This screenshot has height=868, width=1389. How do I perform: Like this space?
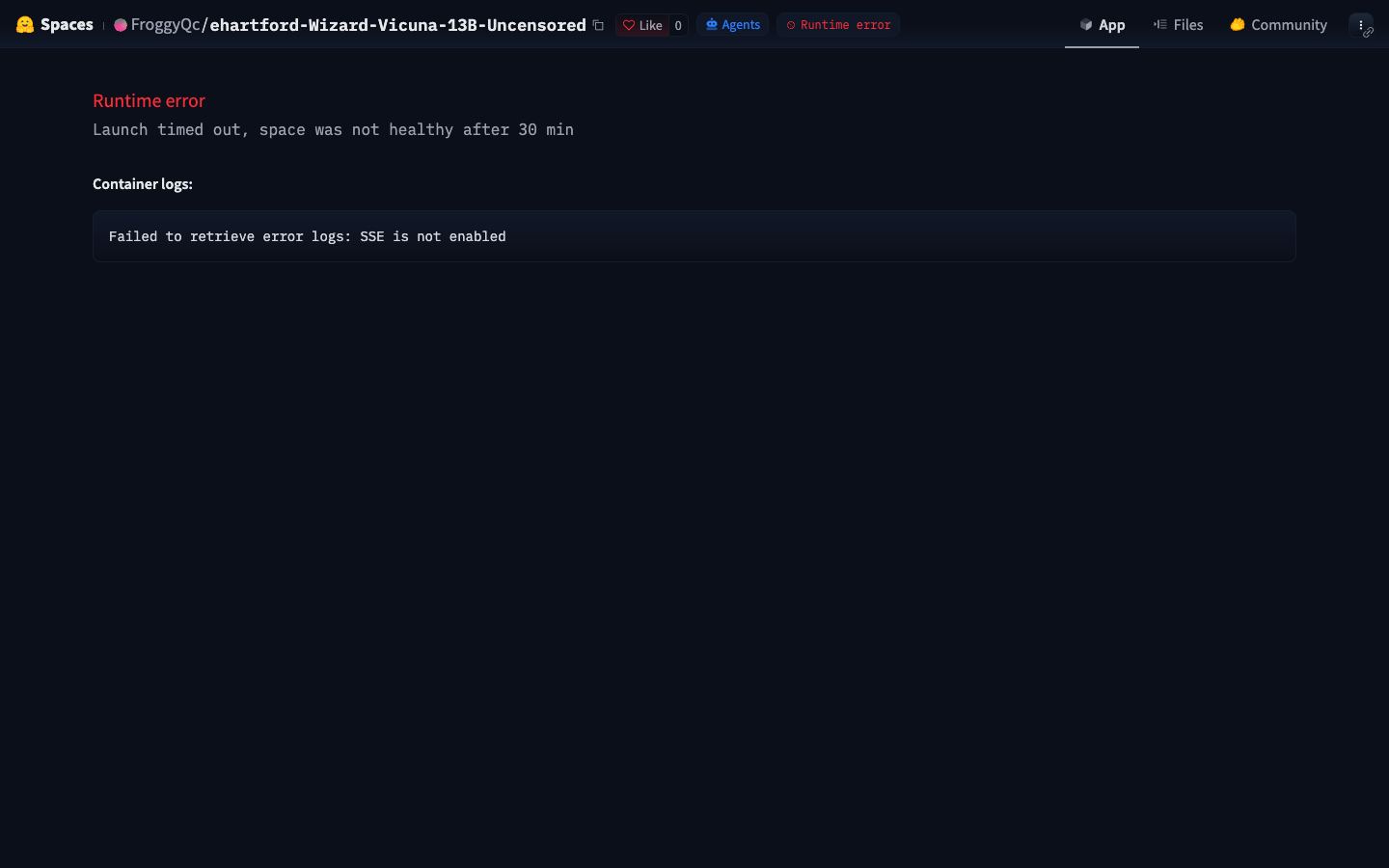(x=642, y=25)
